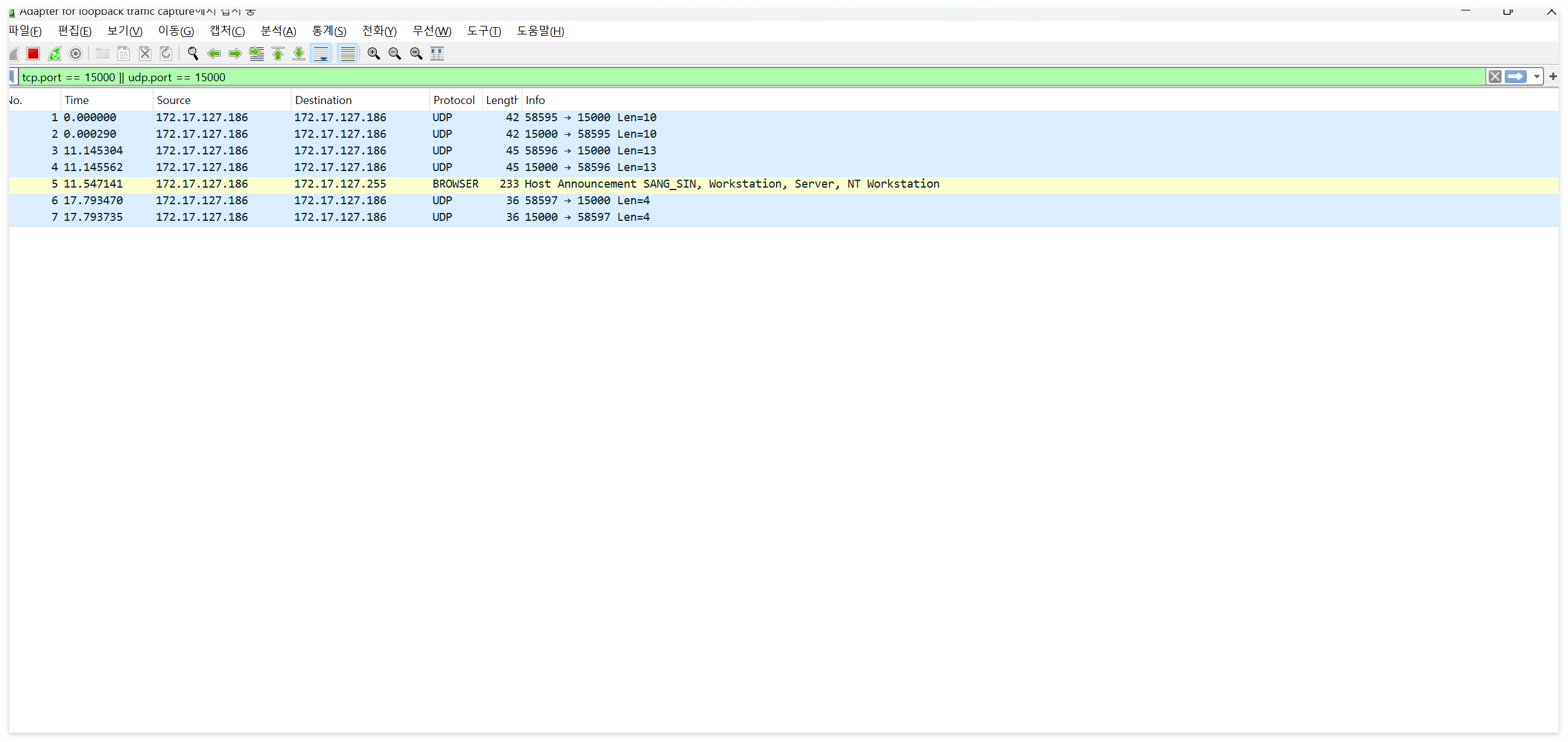Open the 통계(S) menu
Viewport: 1568px width, 742px height.
click(x=329, y=31)
